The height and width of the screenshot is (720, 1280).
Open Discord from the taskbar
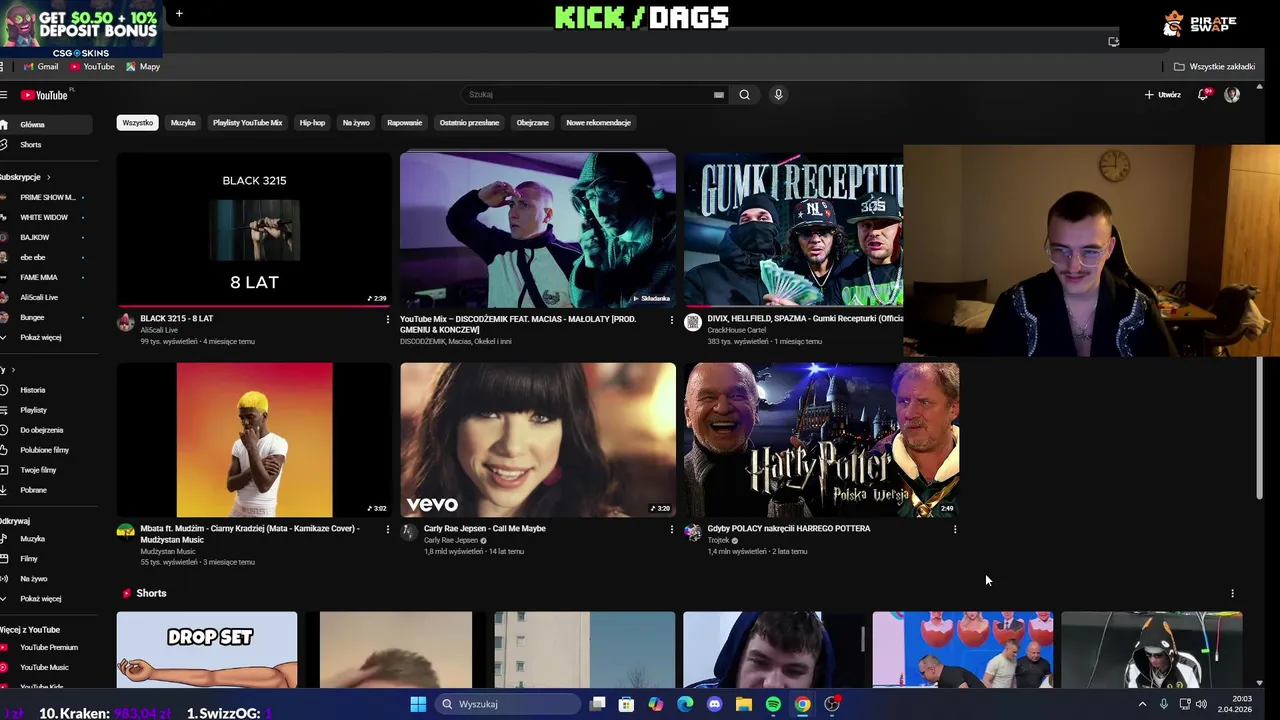coord(714,704)
